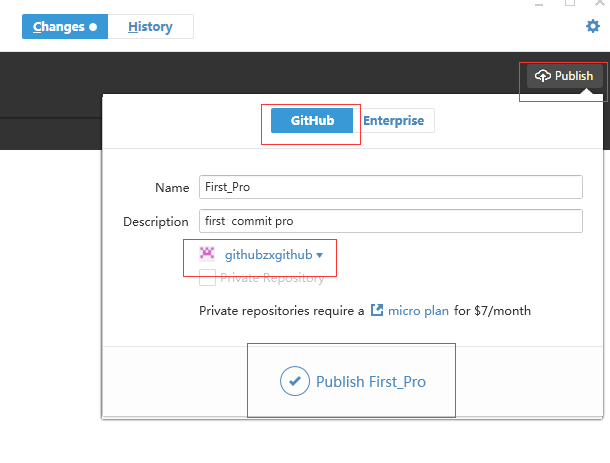Switch to the Changes tab
The height and width of the screenshot is (463, 610).
tap(65, 26)
